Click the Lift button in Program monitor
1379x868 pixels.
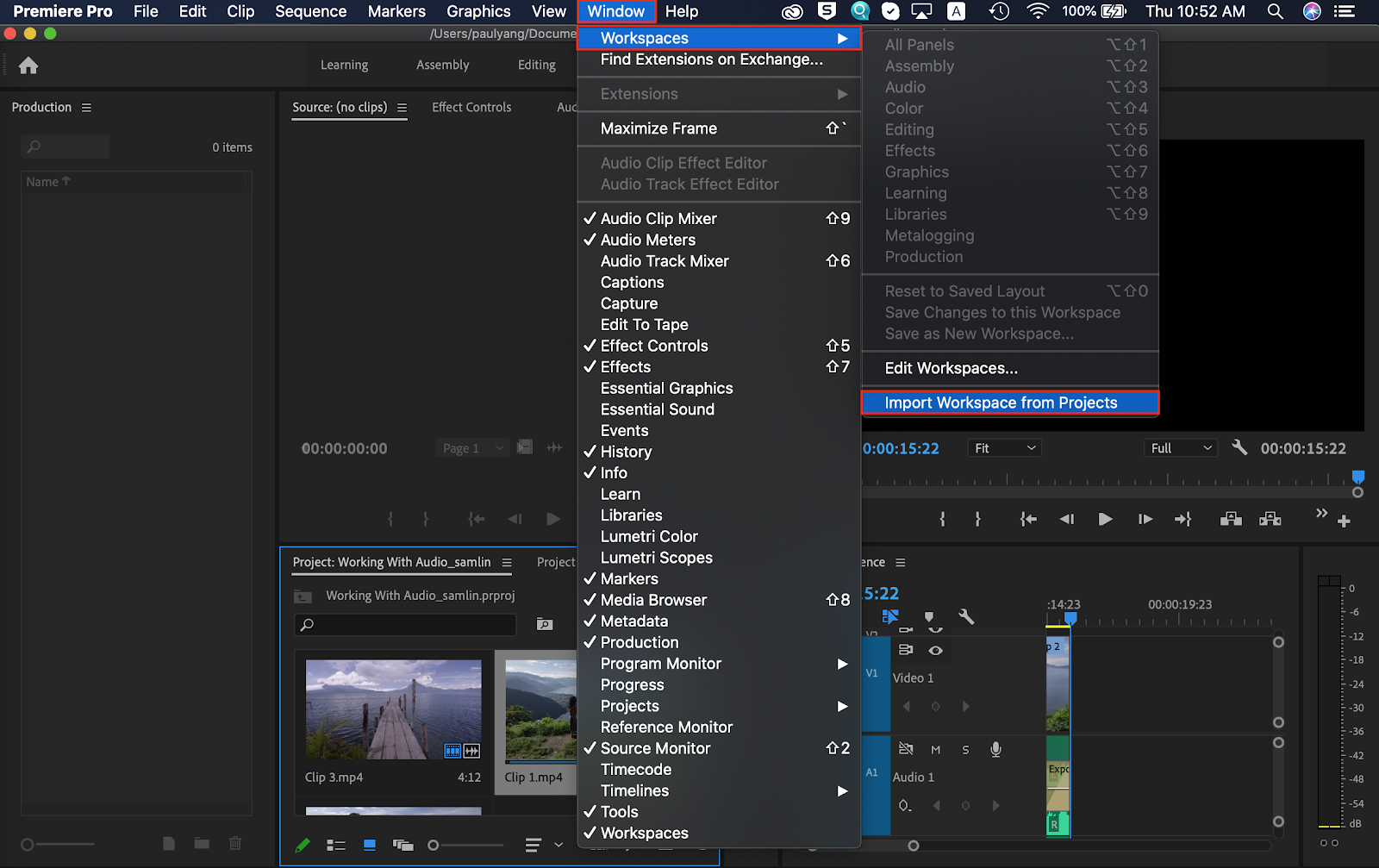pos(1231,519)
